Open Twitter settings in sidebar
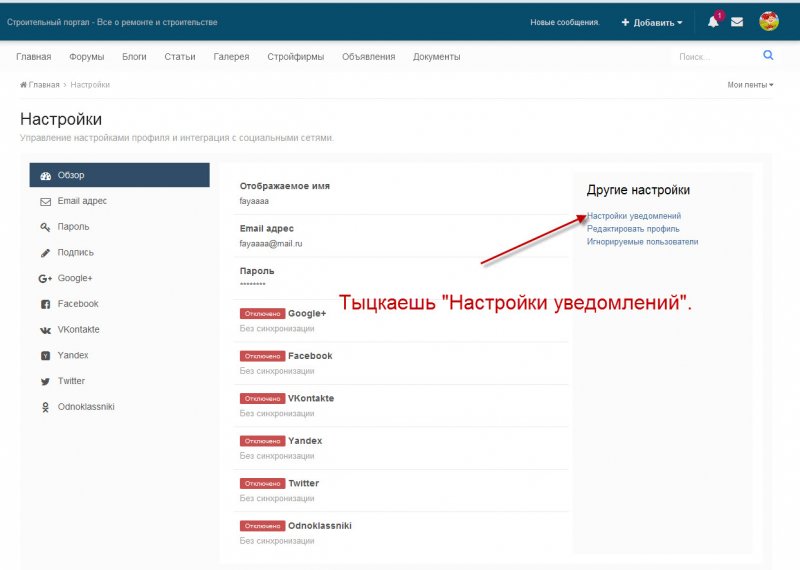 pos(71,381)
